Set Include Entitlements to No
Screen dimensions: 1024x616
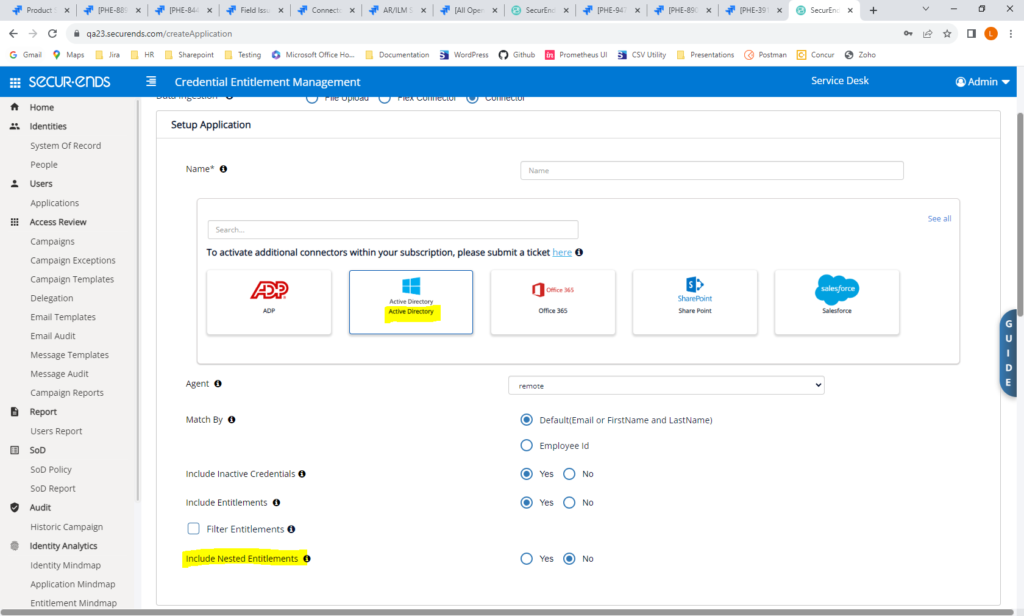[569, 503]
